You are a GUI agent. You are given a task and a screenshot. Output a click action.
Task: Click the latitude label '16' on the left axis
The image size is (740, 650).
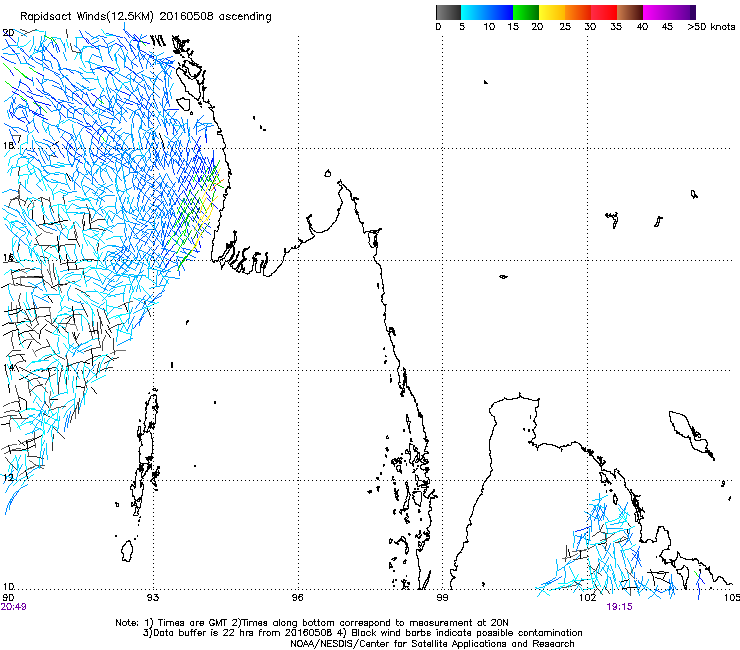point(8,258)
